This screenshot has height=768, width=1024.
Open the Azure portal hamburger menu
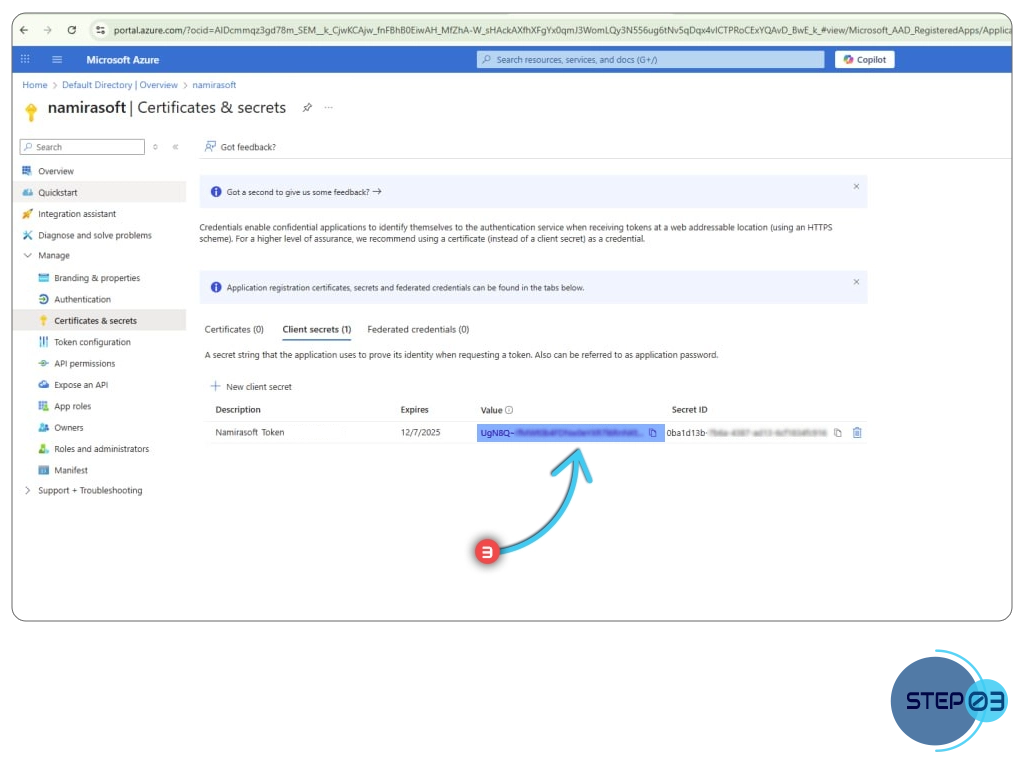click(x=57, y=60)
